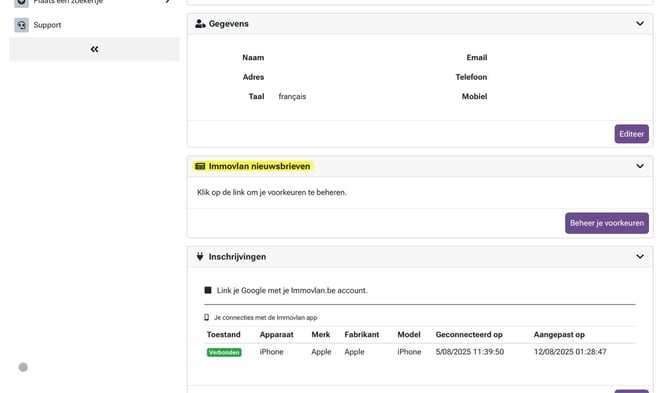Click the Verbonden status badge

point(224,352)
